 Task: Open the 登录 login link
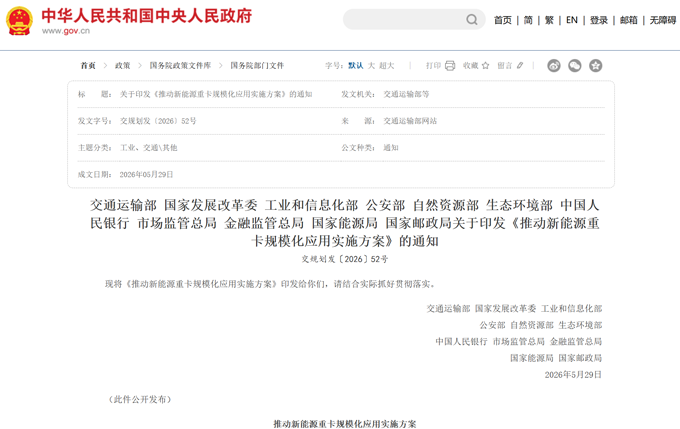pyautogui.click(x=598, y=20)
